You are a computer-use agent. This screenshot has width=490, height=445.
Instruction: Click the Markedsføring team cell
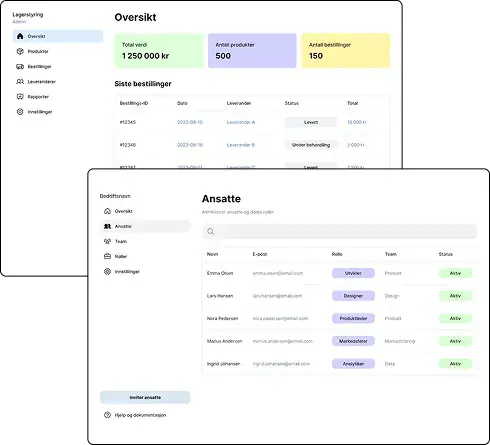pos(400,341)
